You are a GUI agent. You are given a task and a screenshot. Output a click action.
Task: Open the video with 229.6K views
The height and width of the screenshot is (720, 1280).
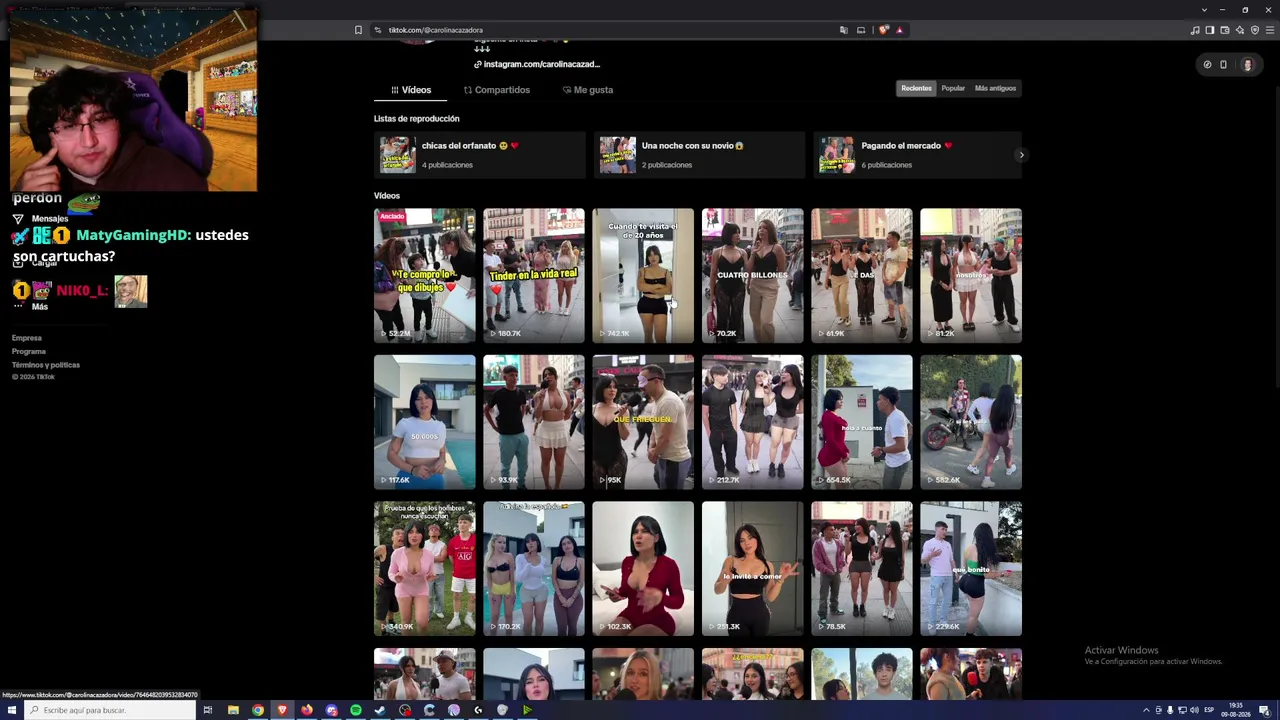pyautogui.click(x=971, y=569)
